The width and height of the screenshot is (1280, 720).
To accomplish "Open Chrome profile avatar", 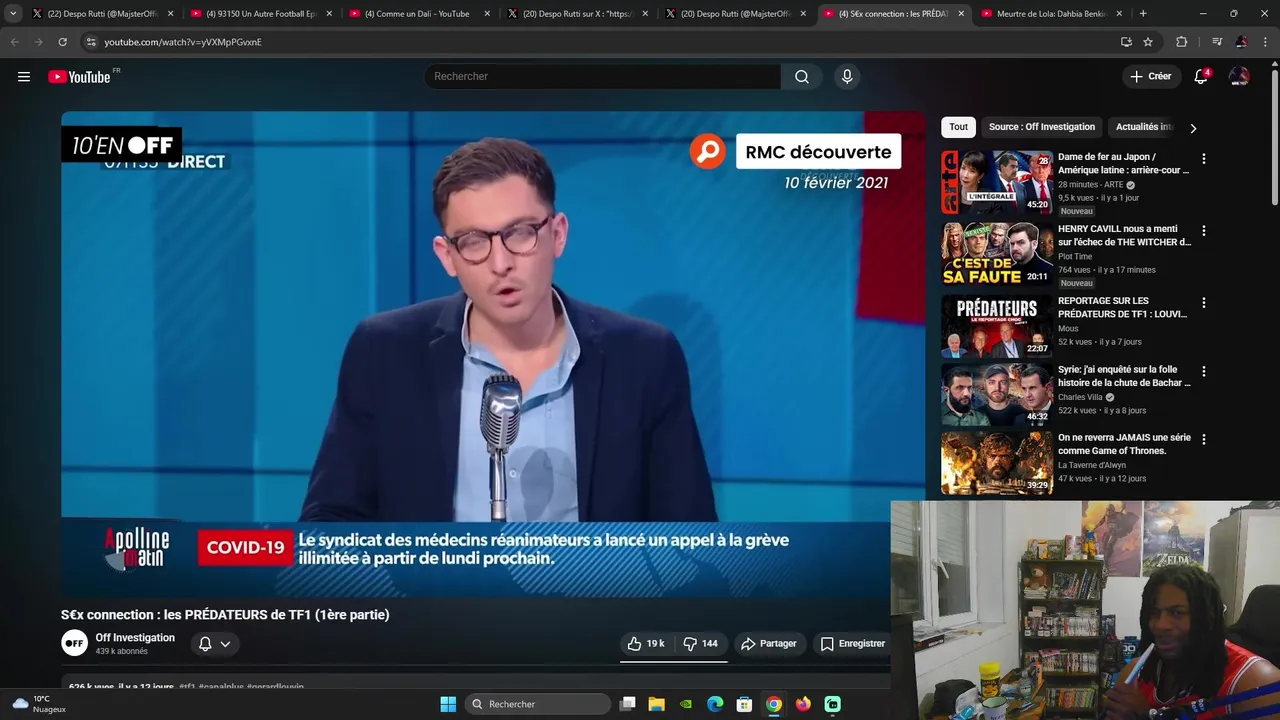I will 1241,42.
